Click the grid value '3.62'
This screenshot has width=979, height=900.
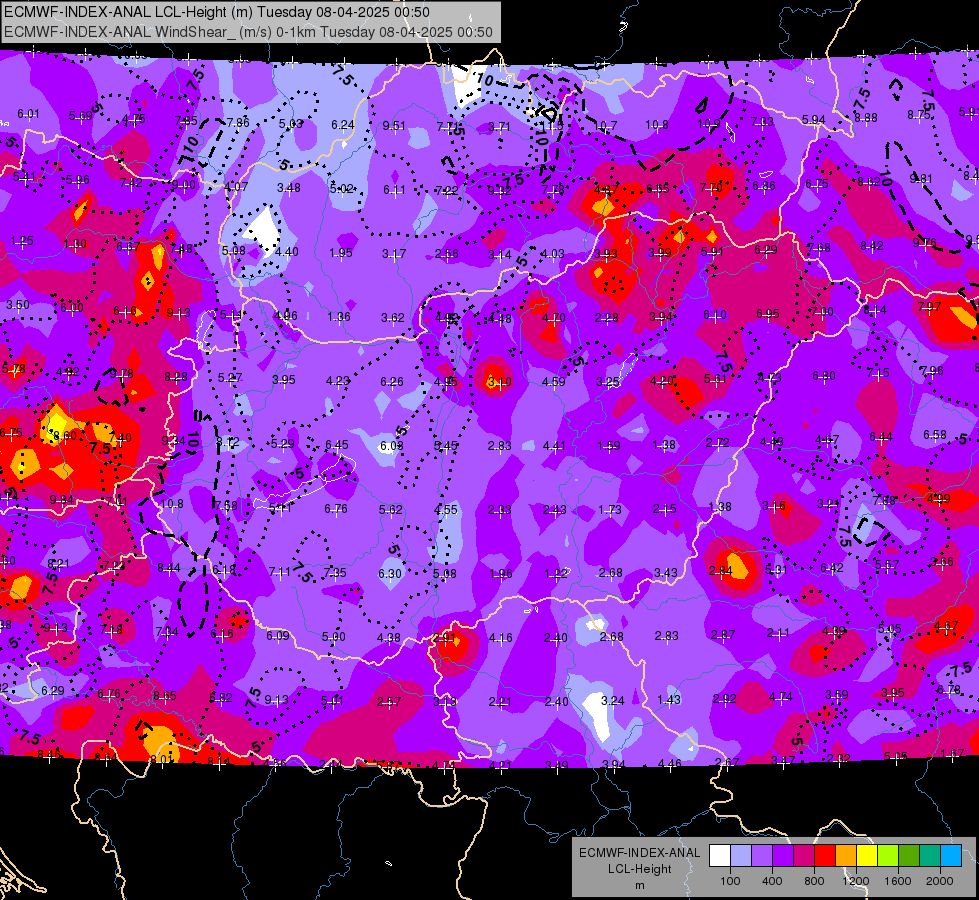(x=393, y=318)
